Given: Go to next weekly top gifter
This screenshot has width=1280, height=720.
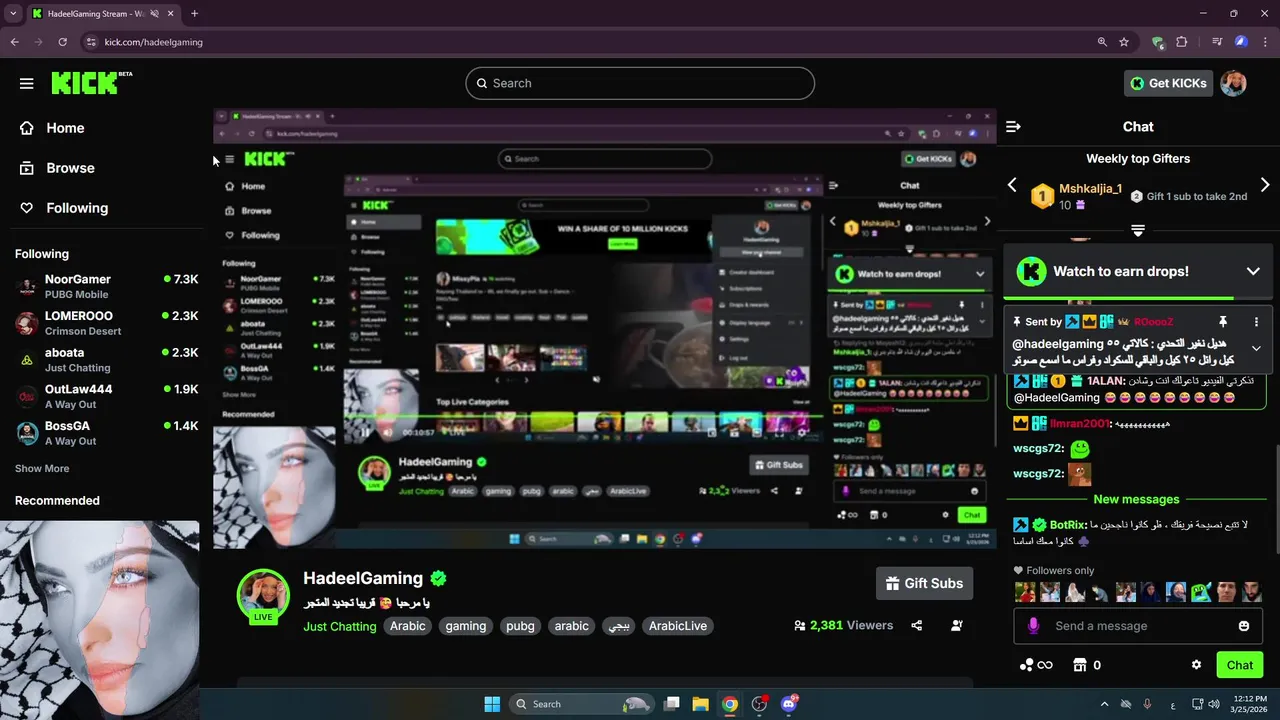Looking at the screenshot, I should [1265, 185].
